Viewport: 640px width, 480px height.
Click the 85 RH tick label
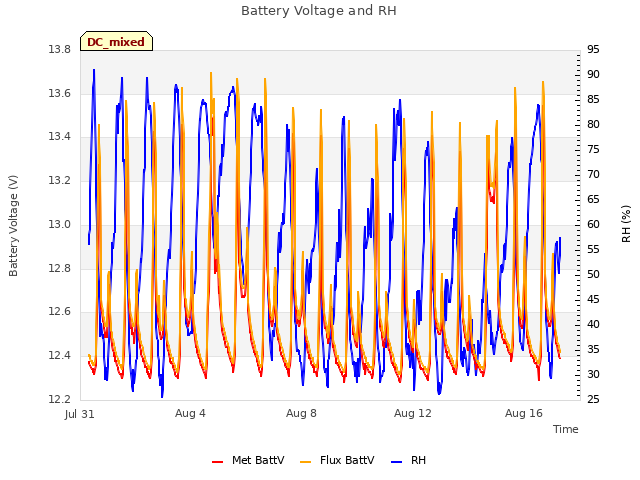(593, 99)
